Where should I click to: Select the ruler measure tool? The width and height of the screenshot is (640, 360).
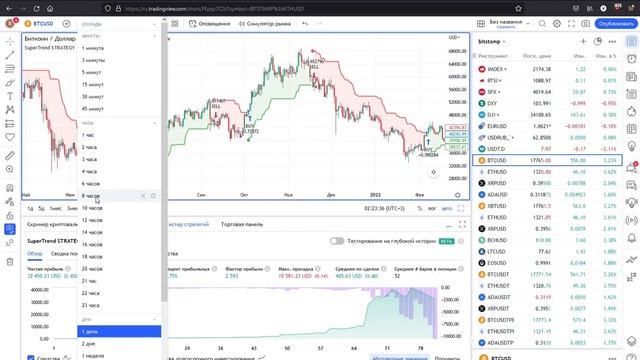tap(10, 156)
